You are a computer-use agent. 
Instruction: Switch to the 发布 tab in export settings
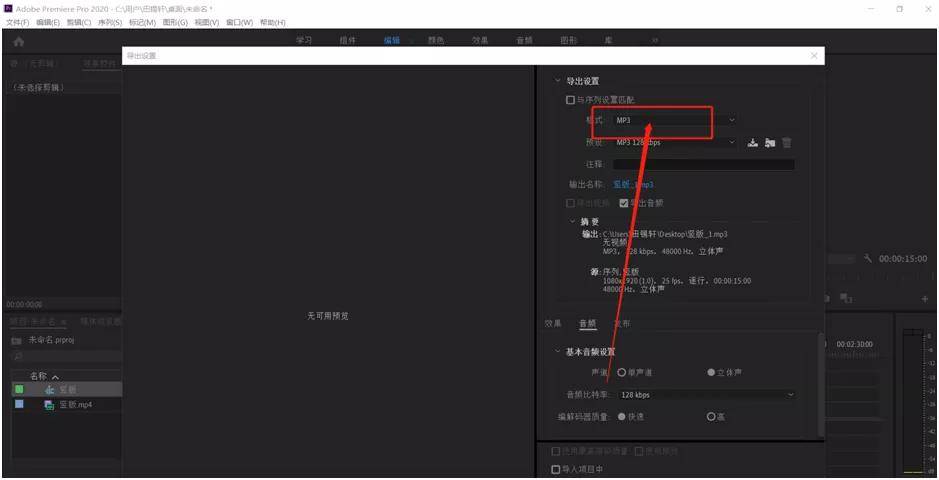pyautogui.click(x=622, y=323)
